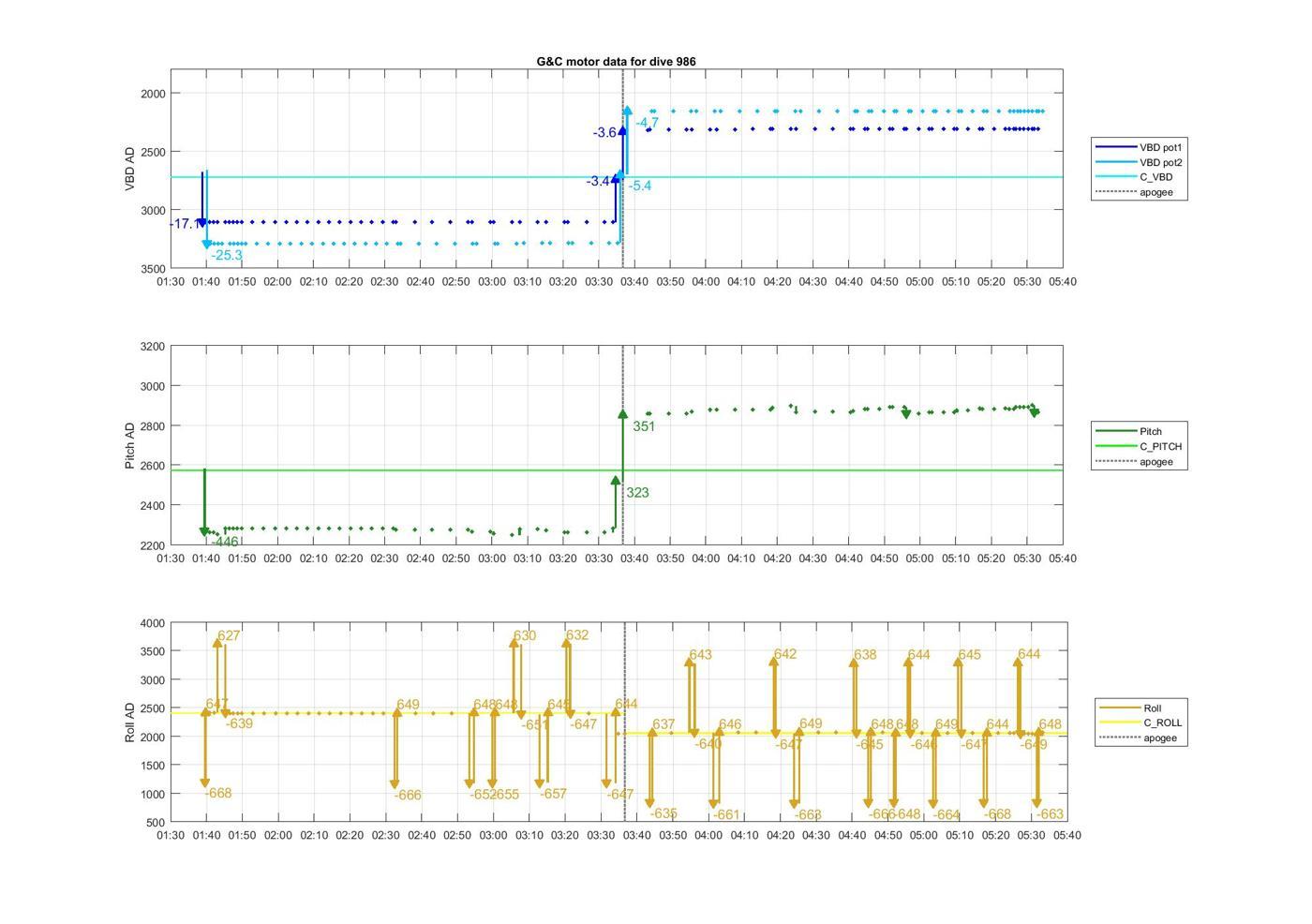Click the '323' pitch move annotation

click(637, 492)
